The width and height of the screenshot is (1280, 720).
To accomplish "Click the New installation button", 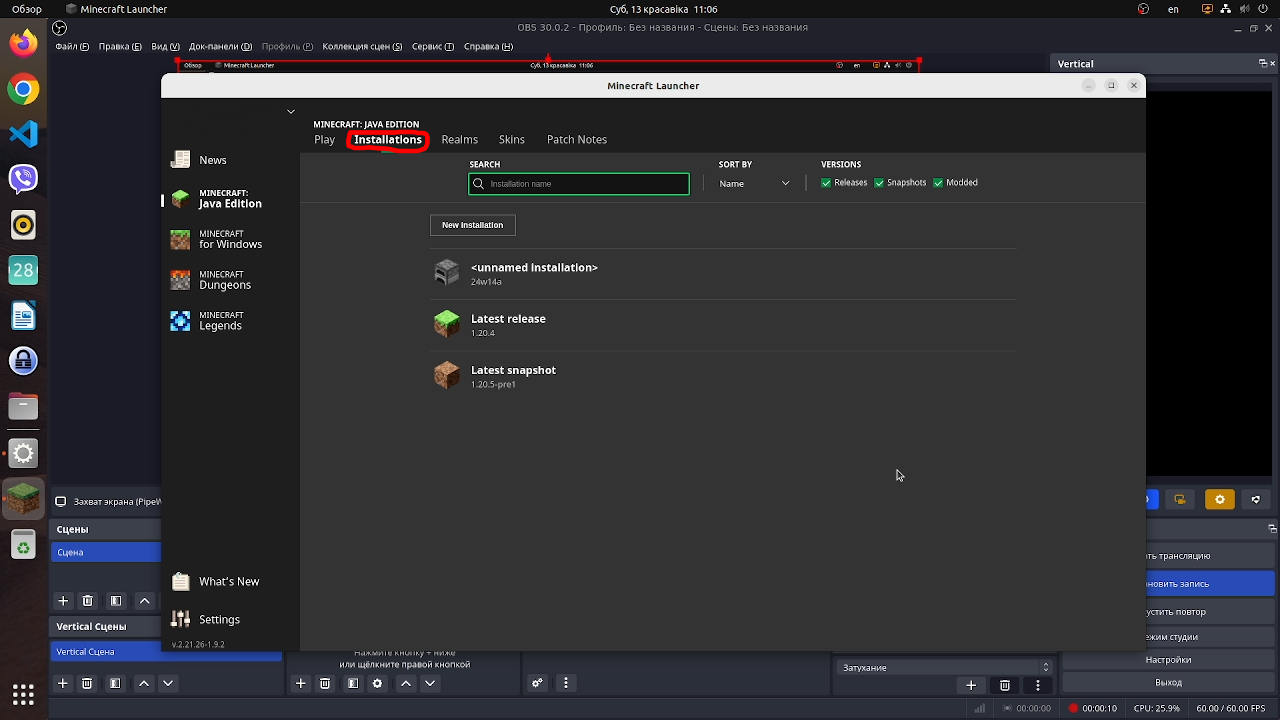I will coord(473,225).
